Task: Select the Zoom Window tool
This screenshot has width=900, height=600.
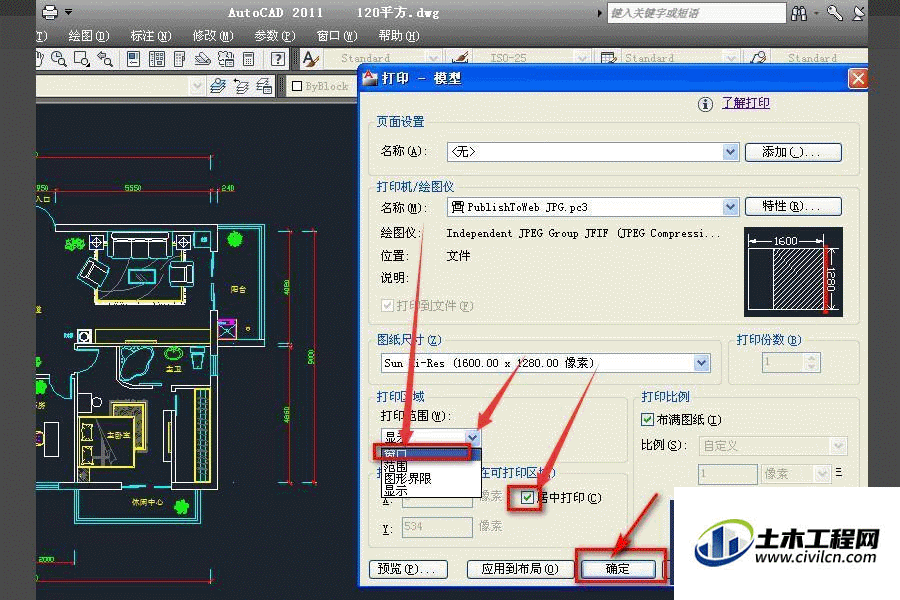Action: [x=82, y=59]
